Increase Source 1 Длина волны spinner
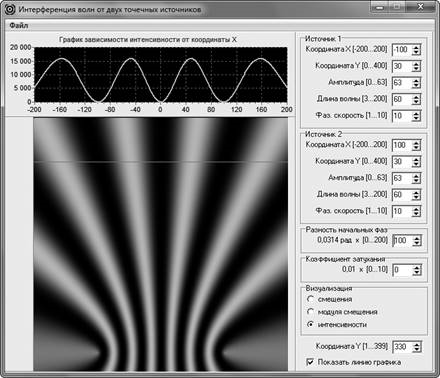Viewport: 440px width, 378px height. tap(416, 97)
